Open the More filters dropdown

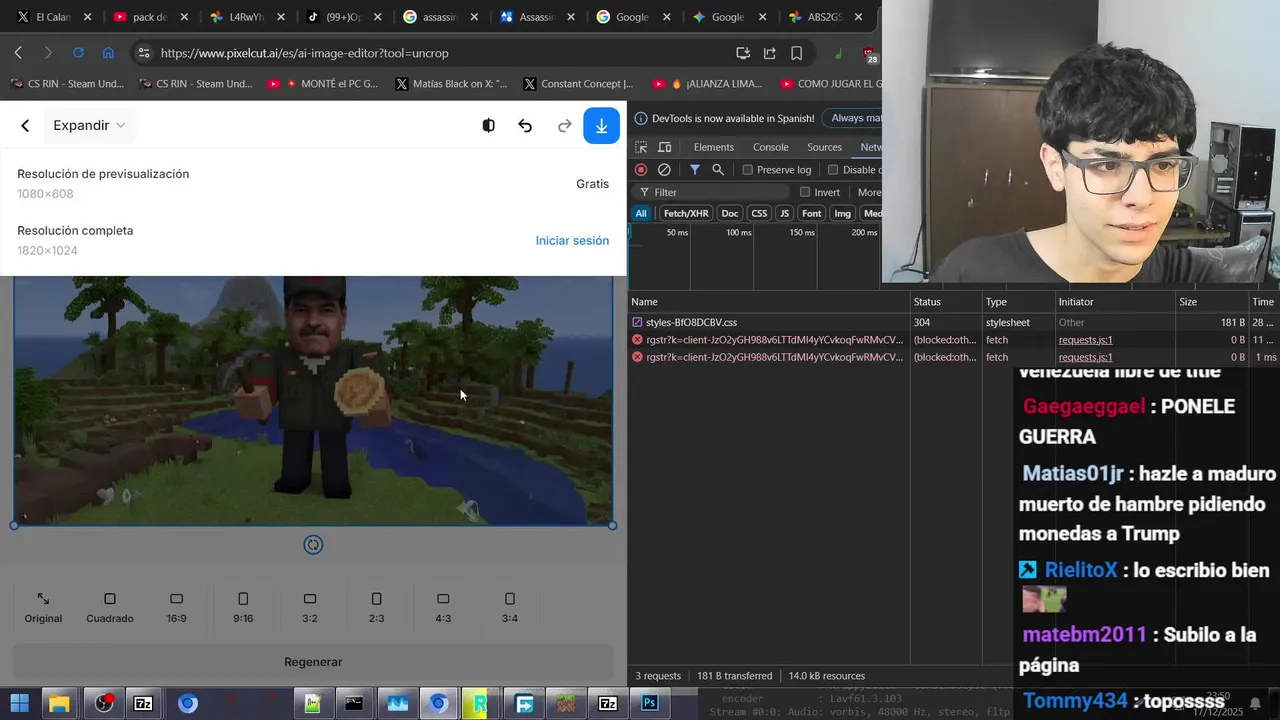(868, 192)
